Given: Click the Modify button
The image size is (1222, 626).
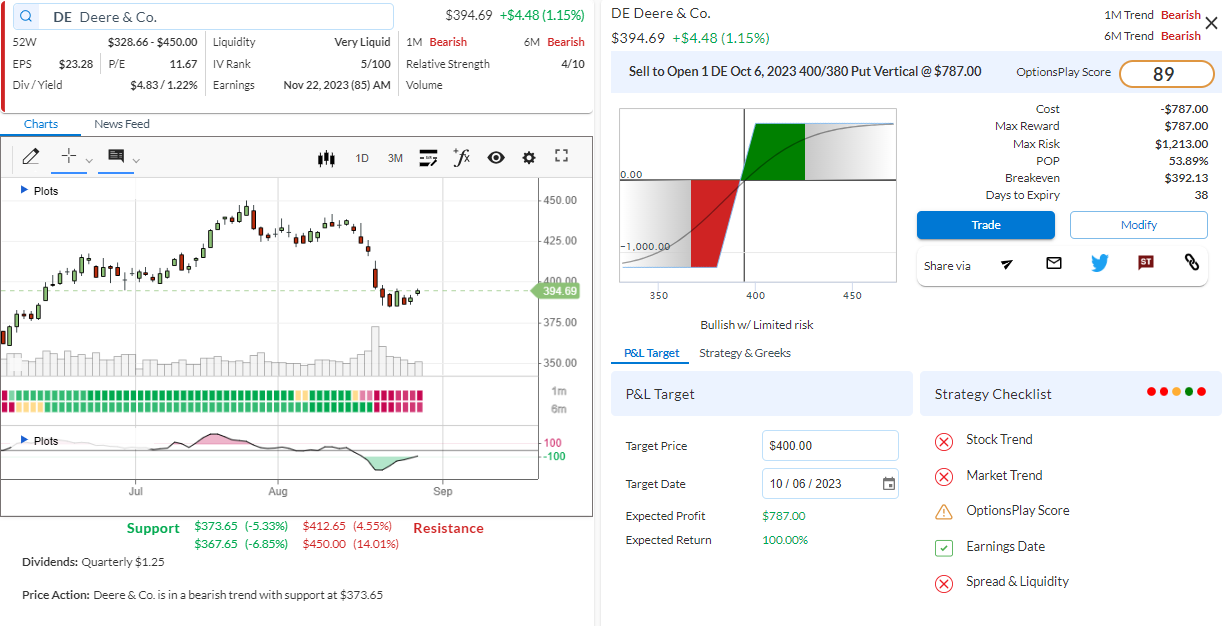Looking at the screenshot, I should click(1138, 225).
